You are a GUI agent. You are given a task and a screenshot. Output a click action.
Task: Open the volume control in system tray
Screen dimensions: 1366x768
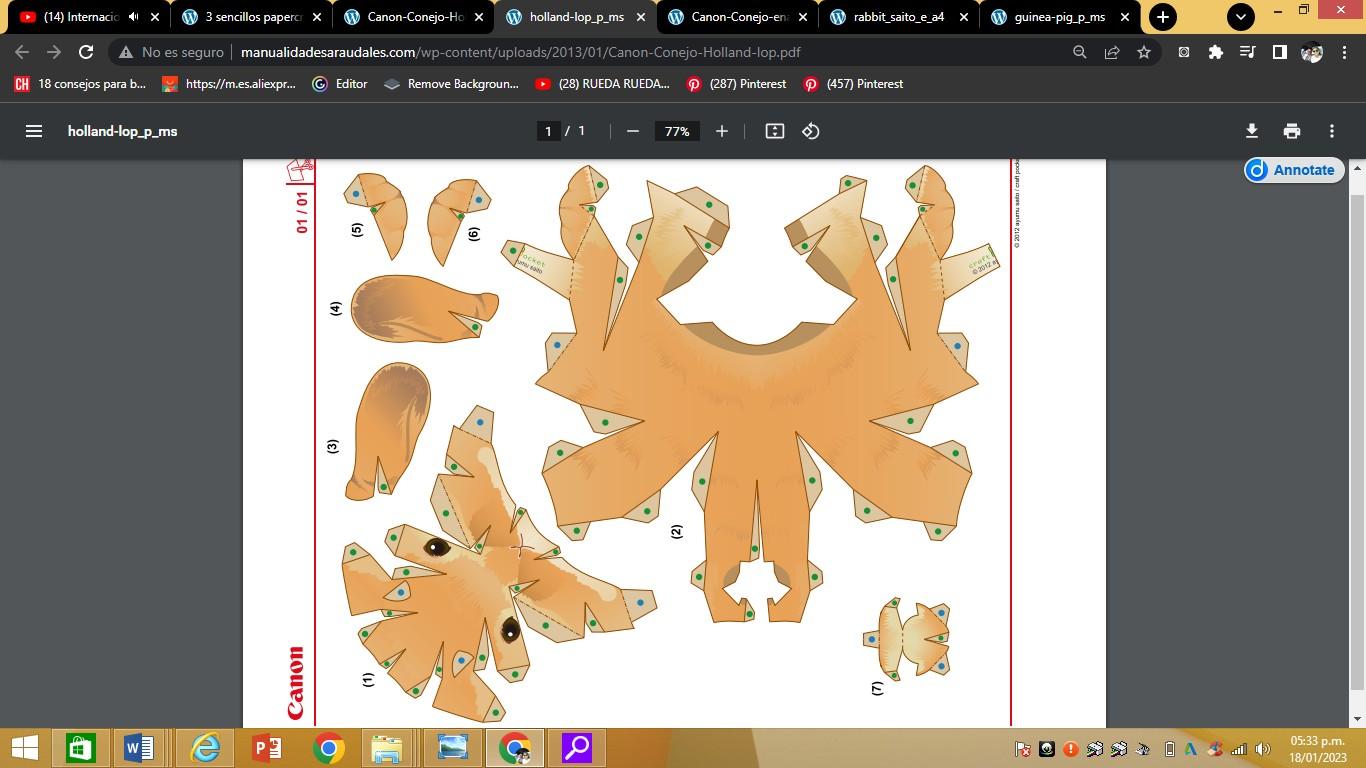point(1263,749)
